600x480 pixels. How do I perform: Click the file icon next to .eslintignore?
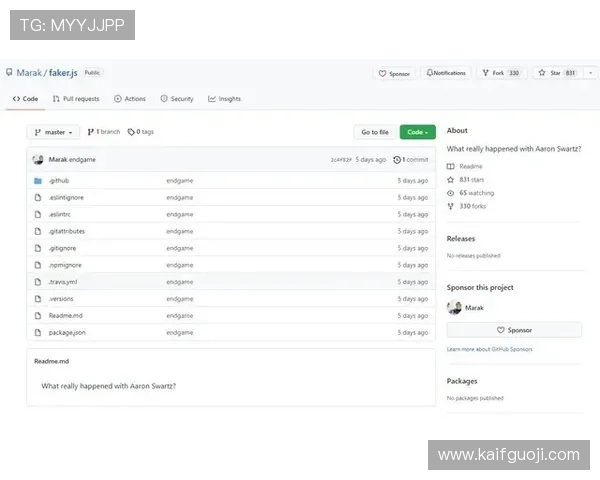[38, 198]
